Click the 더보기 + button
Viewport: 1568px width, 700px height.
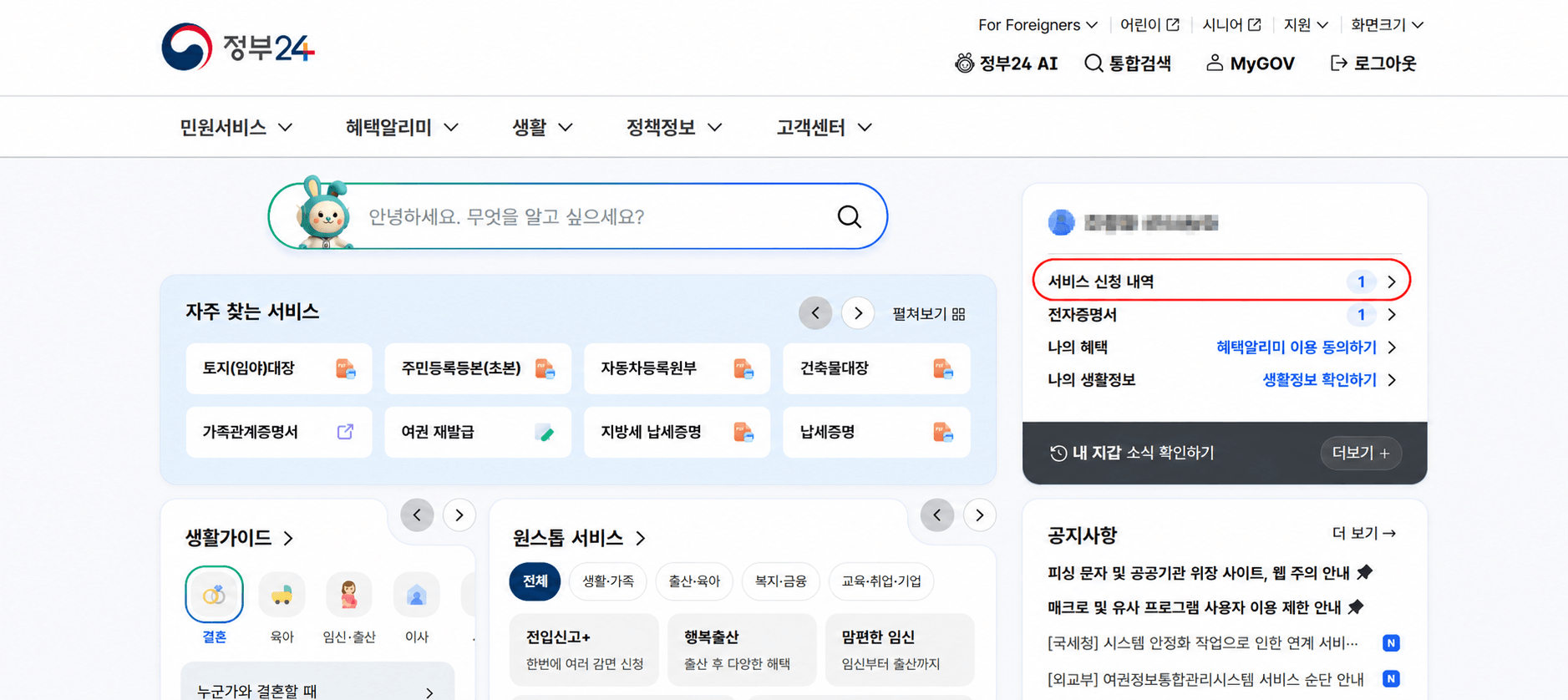(1360, 453)
